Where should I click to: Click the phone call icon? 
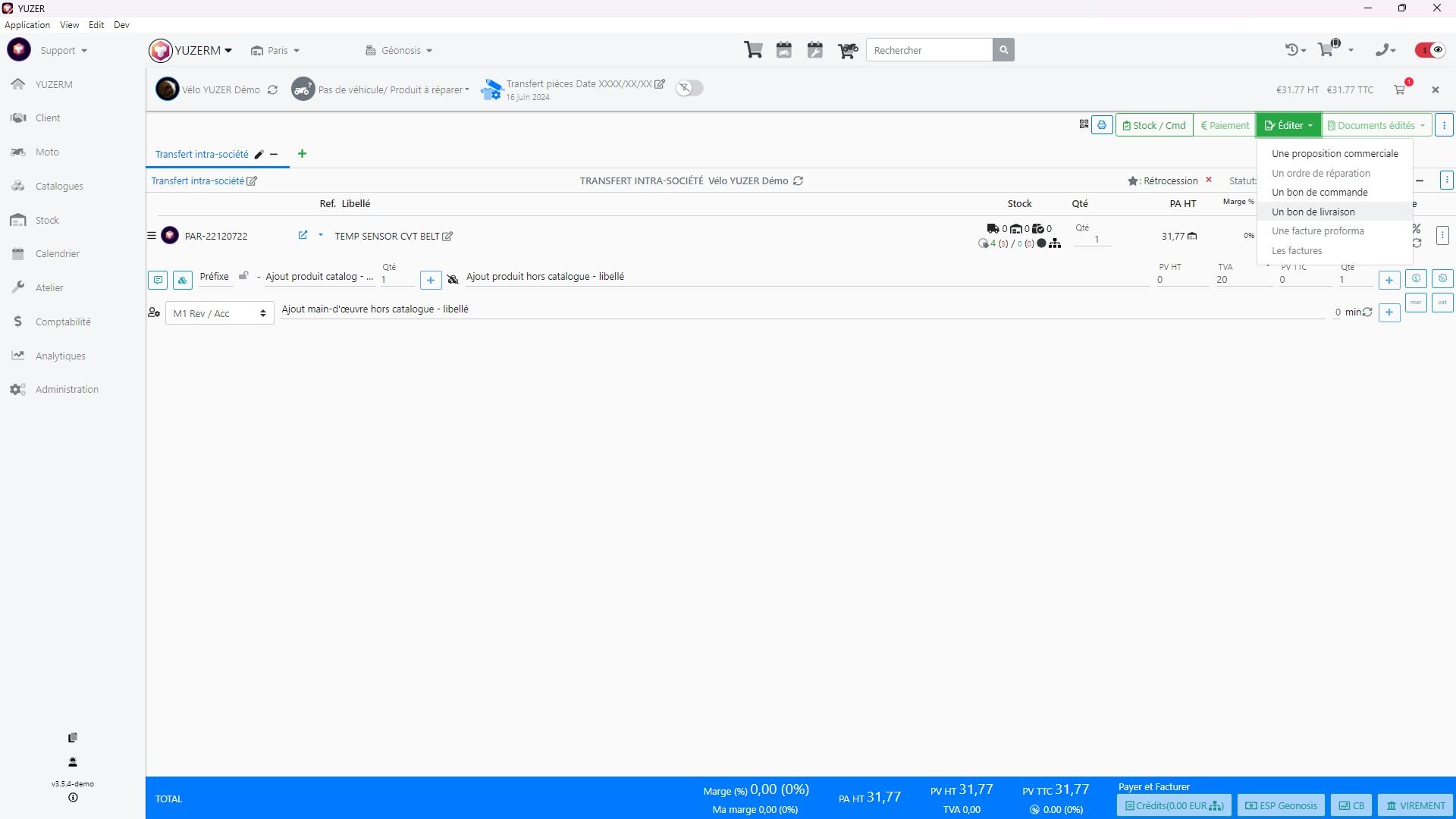point(1383,50)
